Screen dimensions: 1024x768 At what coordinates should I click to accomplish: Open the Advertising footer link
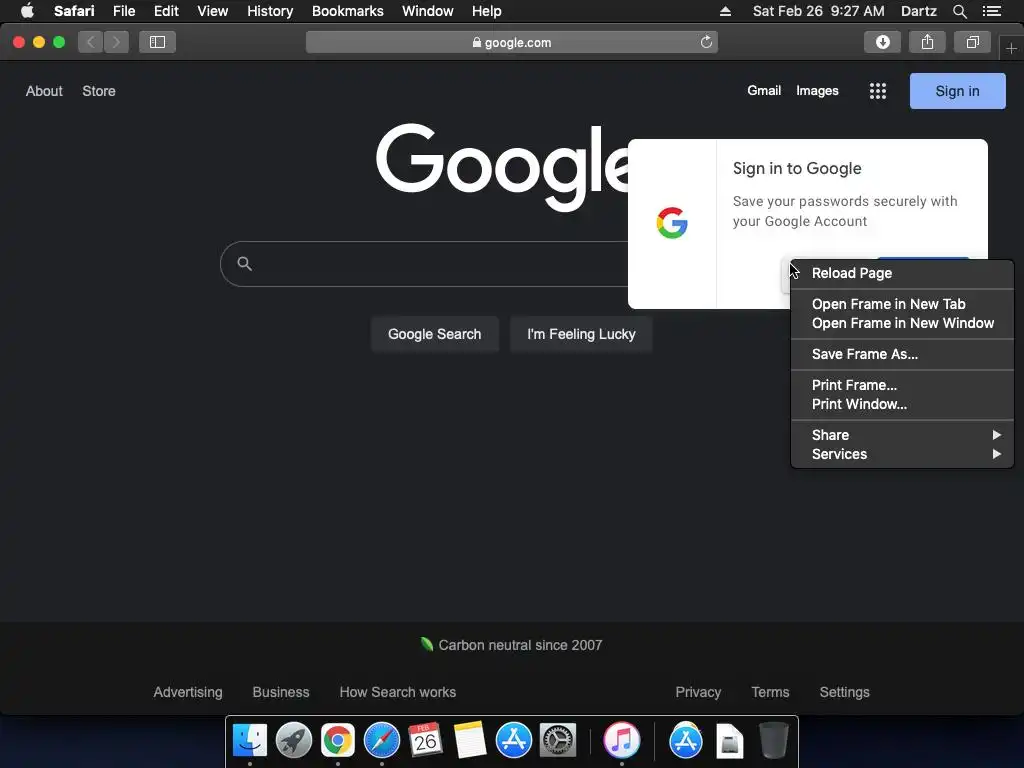(x=187, y=692)
